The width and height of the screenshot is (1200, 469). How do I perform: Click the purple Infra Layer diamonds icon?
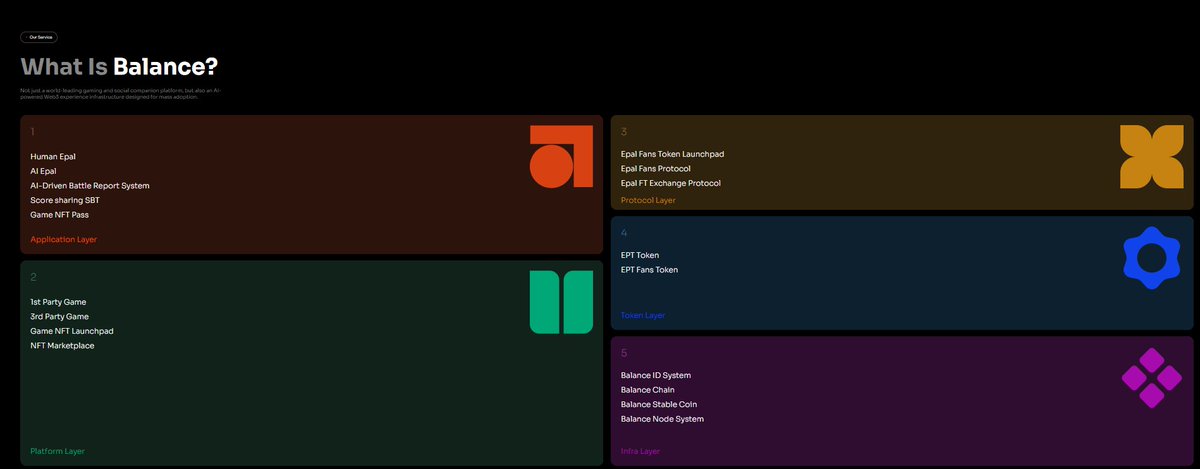point(1151,377)
